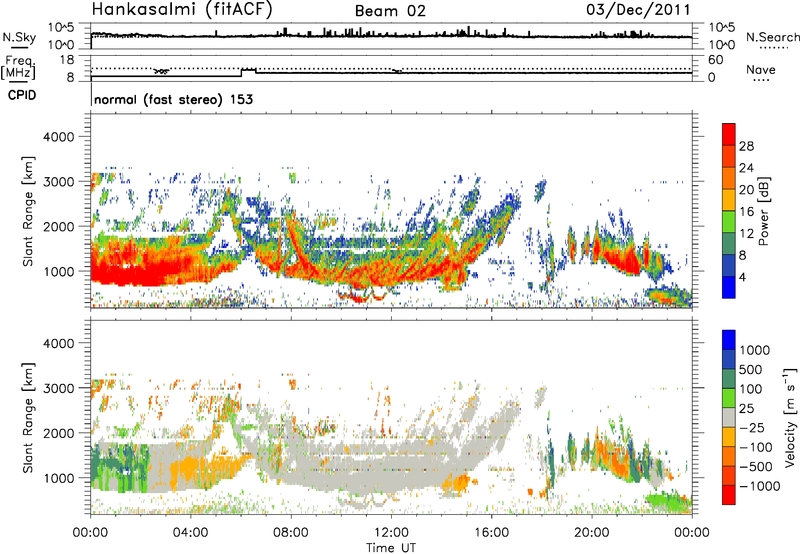
Task: Click the "16:00" time tick label
Action: click(x=491, y=533)
